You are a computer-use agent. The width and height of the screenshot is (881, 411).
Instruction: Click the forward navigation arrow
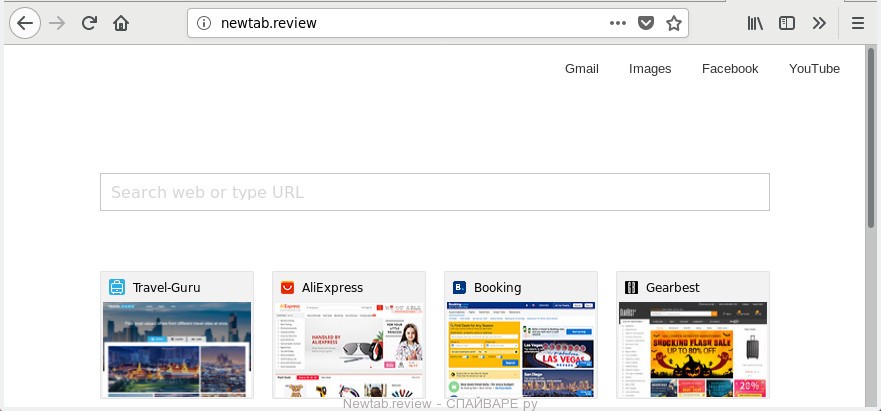(57, 23)
